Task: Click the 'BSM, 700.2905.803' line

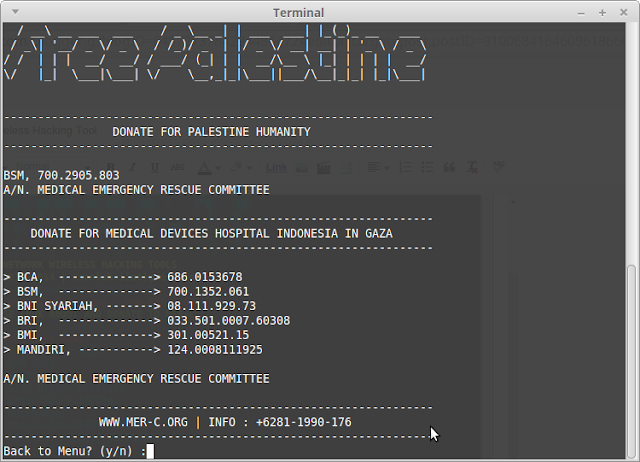Action: [x=62, y=175]
